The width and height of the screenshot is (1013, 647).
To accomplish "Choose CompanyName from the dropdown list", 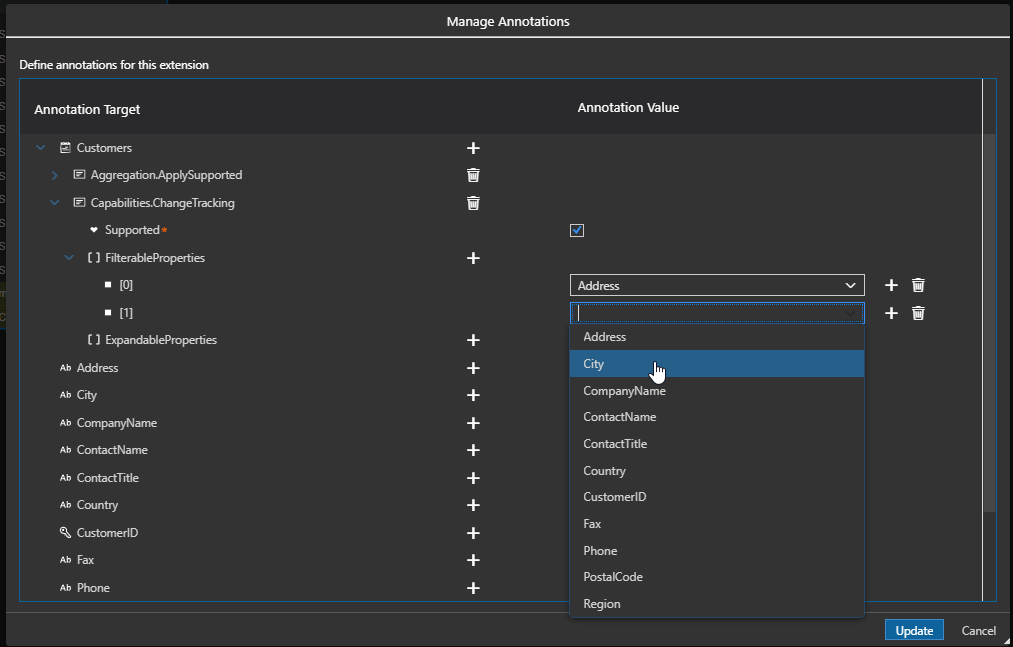I will (716, 390).
